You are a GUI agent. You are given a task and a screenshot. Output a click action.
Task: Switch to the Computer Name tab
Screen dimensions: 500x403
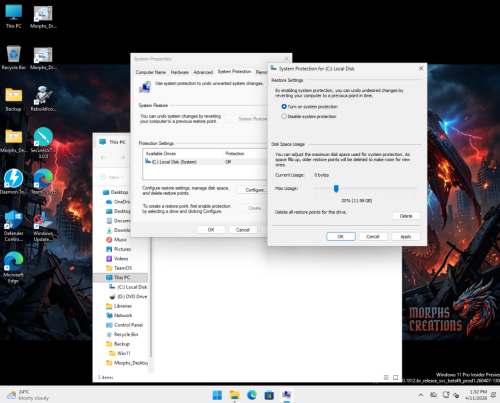[151, 72]
